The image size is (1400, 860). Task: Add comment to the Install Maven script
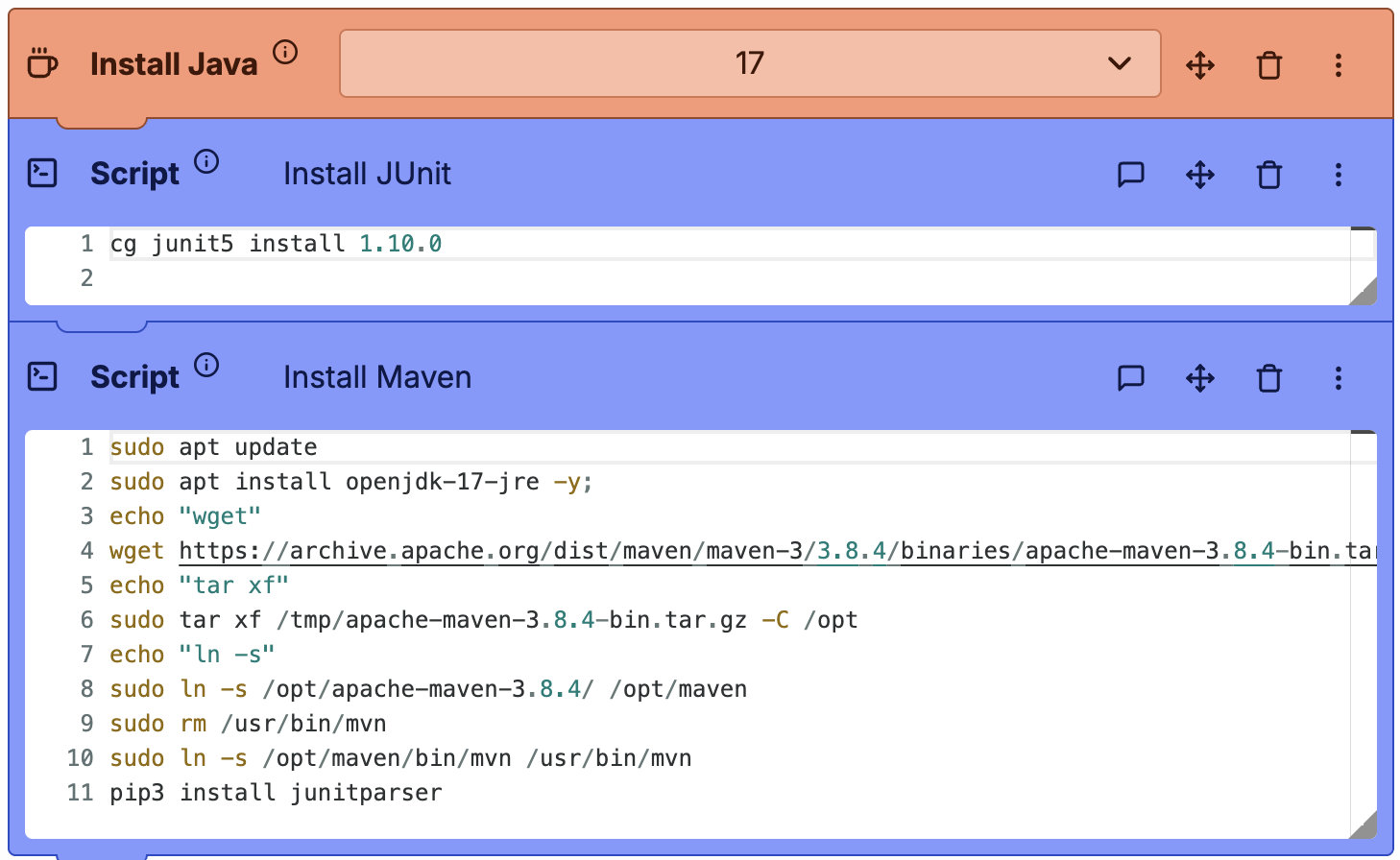pyautogui.click(x=1130, y=378)
